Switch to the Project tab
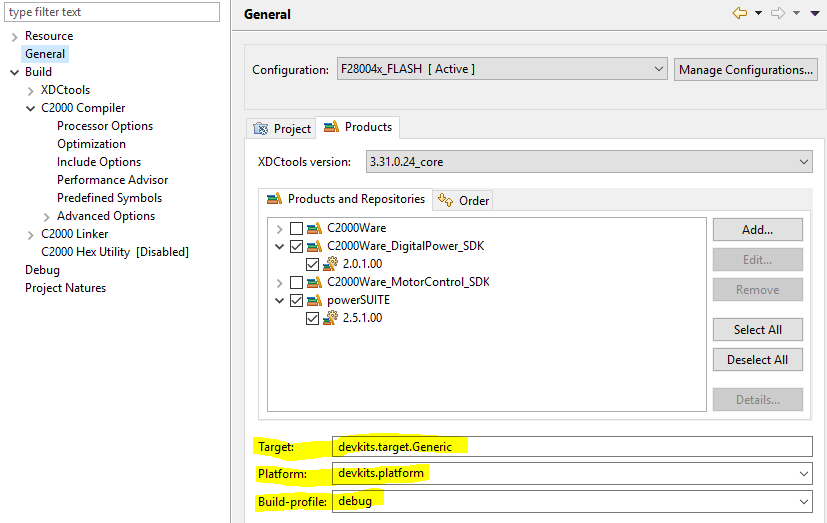This screenshot has width=827, height=523. click(x=282, y=129)
